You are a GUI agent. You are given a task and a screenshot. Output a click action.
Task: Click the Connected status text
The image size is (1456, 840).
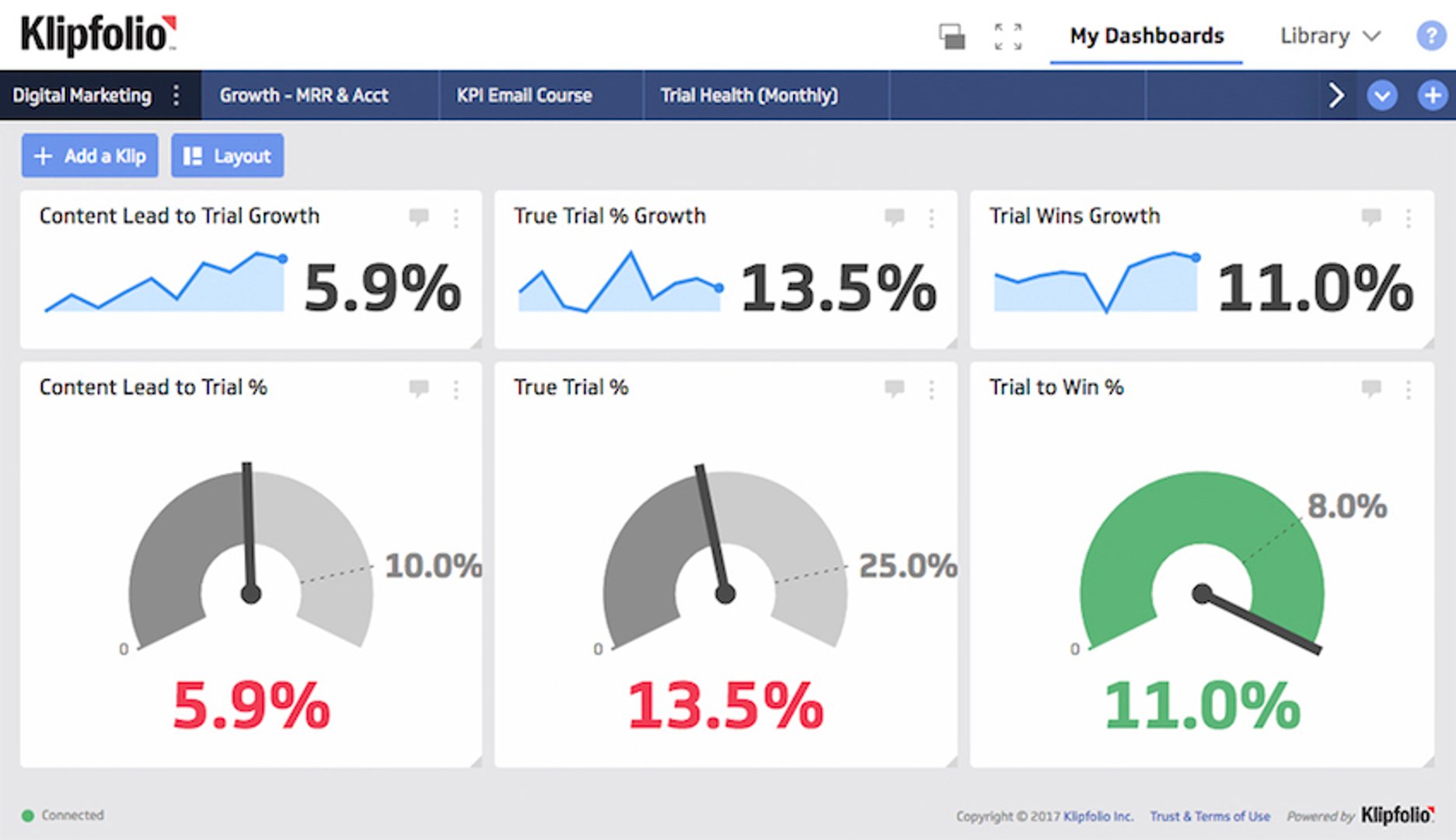pyautogui.click(x=72, y=815)
